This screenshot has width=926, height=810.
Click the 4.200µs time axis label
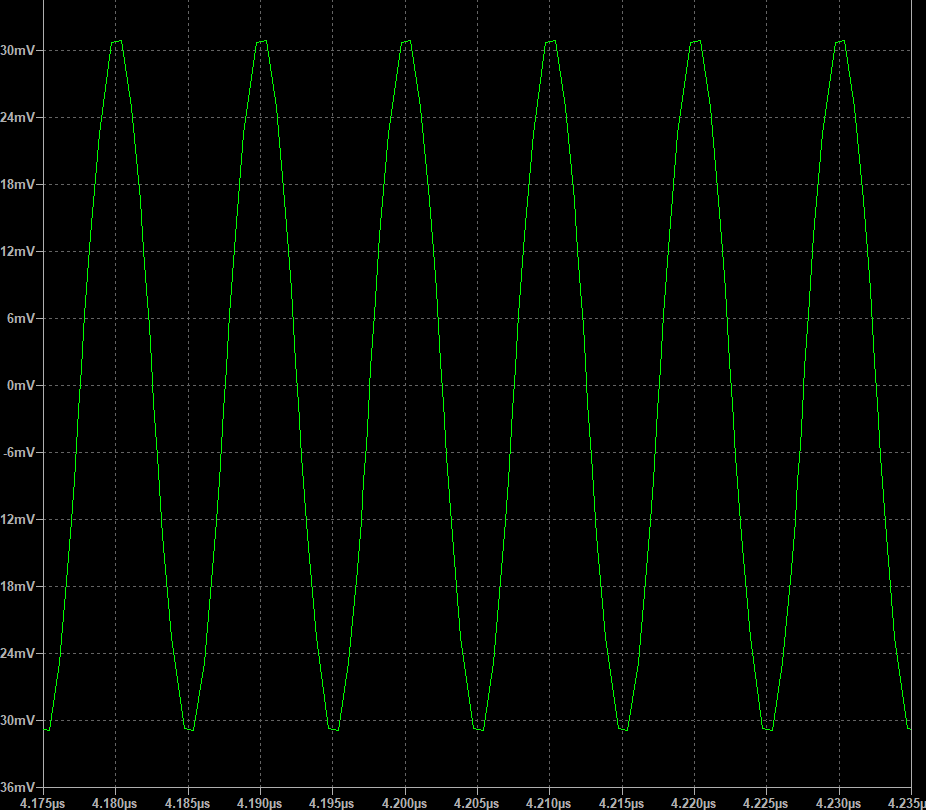click(405, 802)
